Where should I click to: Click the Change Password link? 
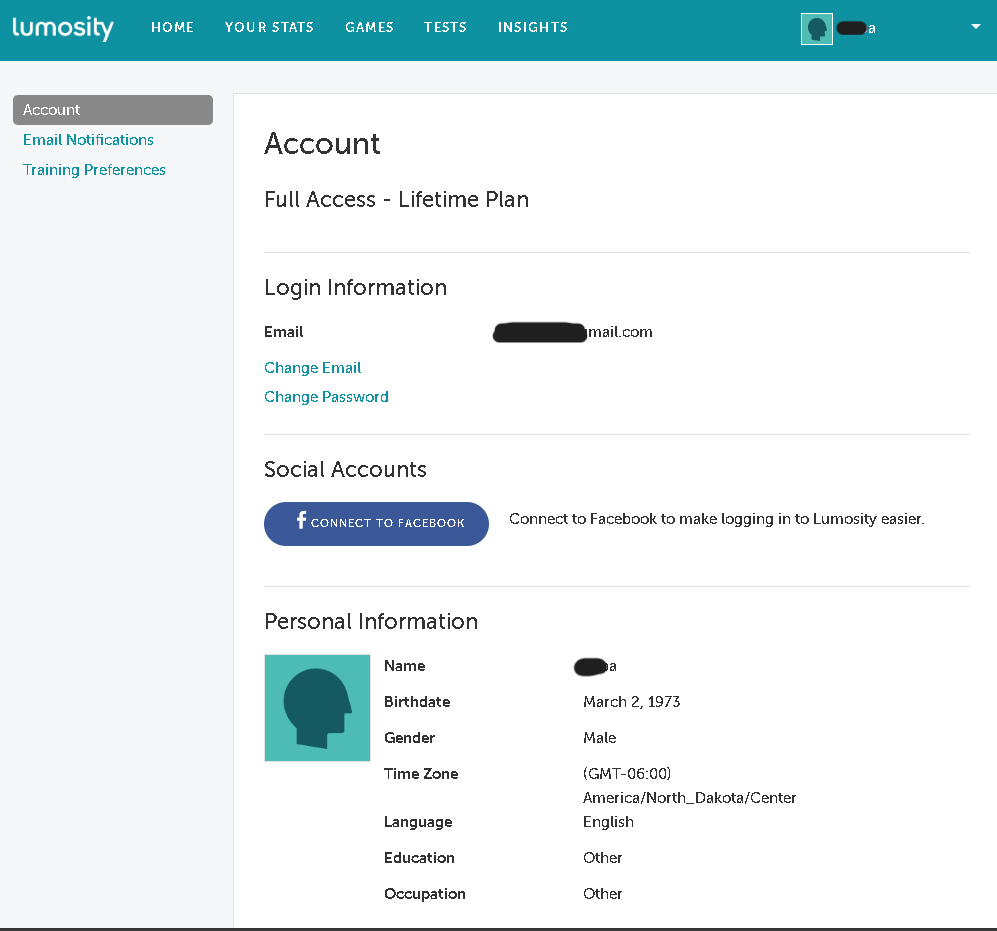click(x=326, y=397)
